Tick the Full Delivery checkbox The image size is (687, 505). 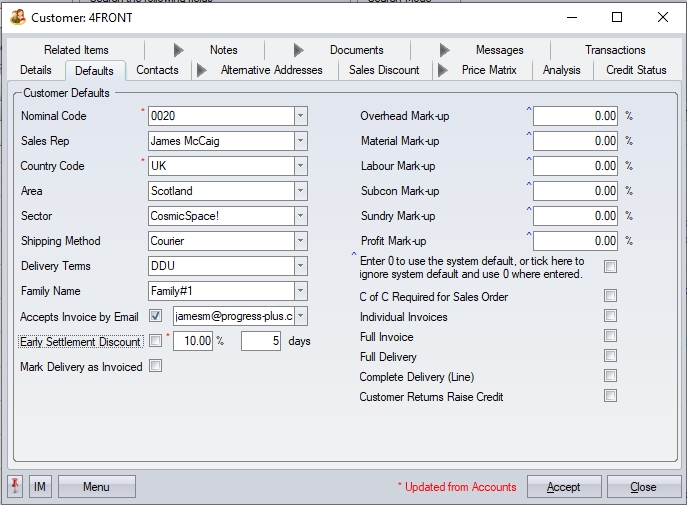610,356
